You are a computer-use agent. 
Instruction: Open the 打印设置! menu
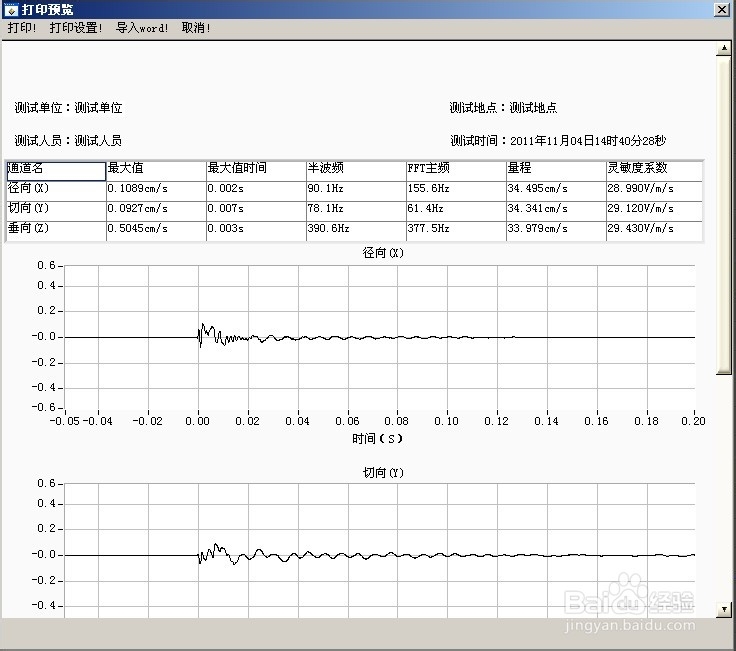coord(76,28)
